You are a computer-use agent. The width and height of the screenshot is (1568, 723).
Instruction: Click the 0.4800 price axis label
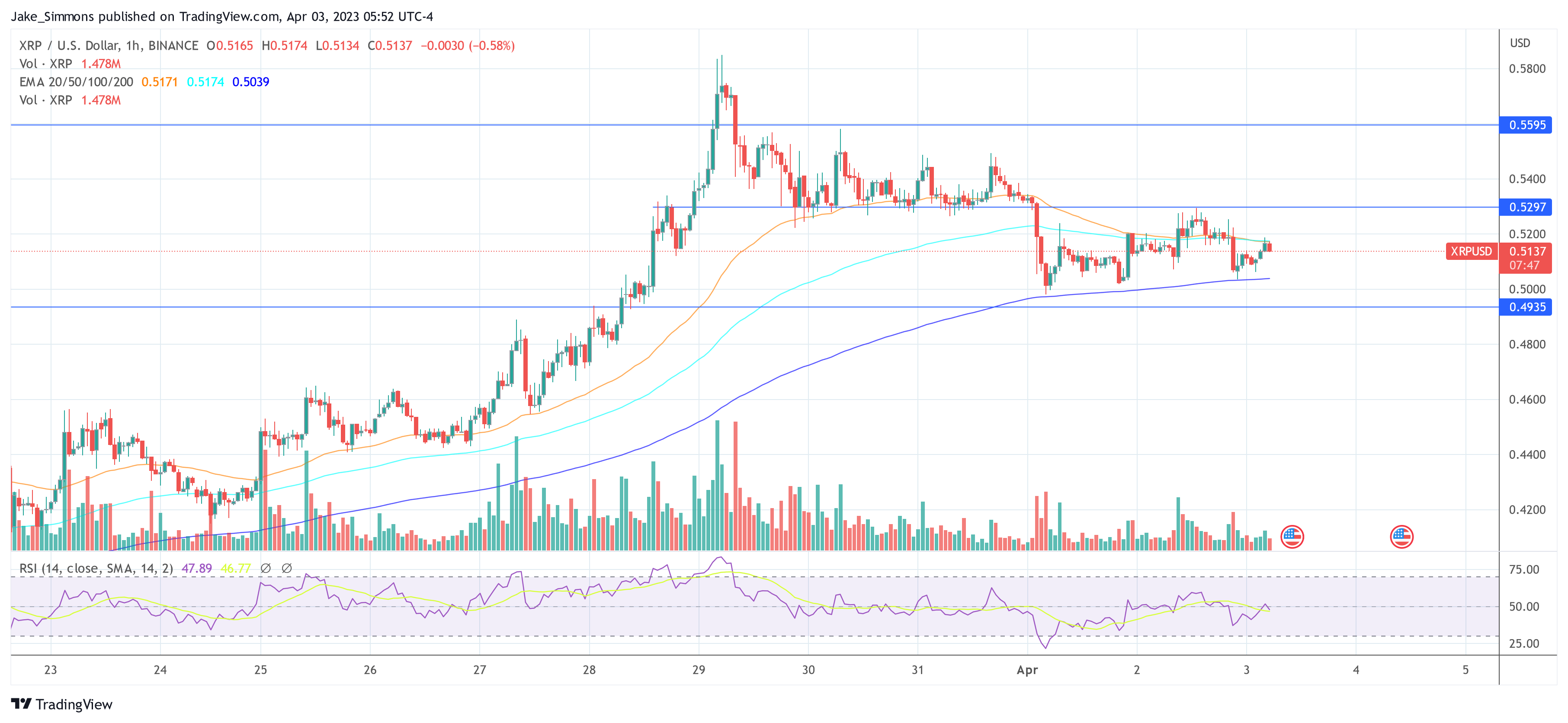(1527, 345)
